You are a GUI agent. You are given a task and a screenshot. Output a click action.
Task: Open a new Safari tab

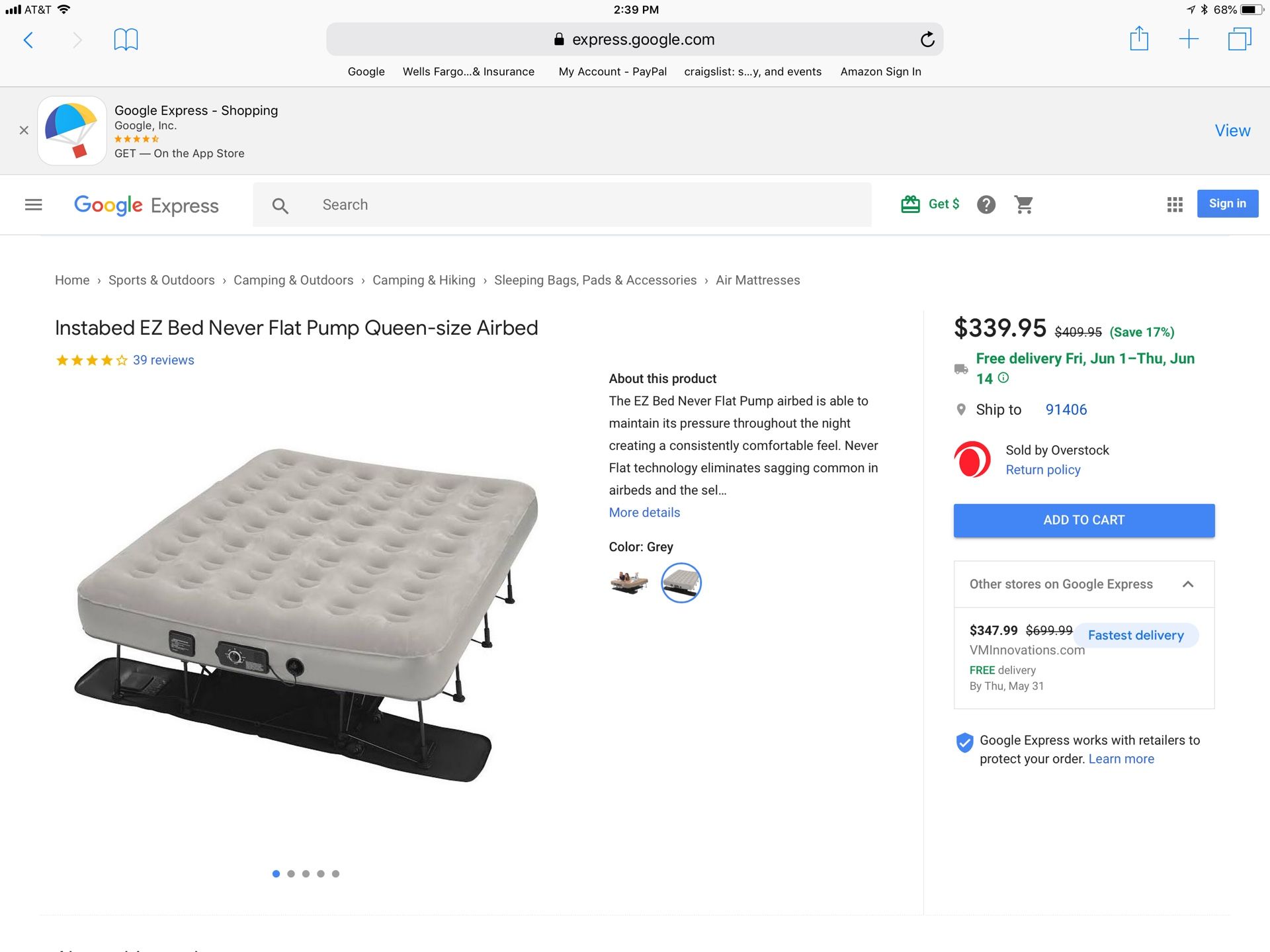[x=1189, y=39]
